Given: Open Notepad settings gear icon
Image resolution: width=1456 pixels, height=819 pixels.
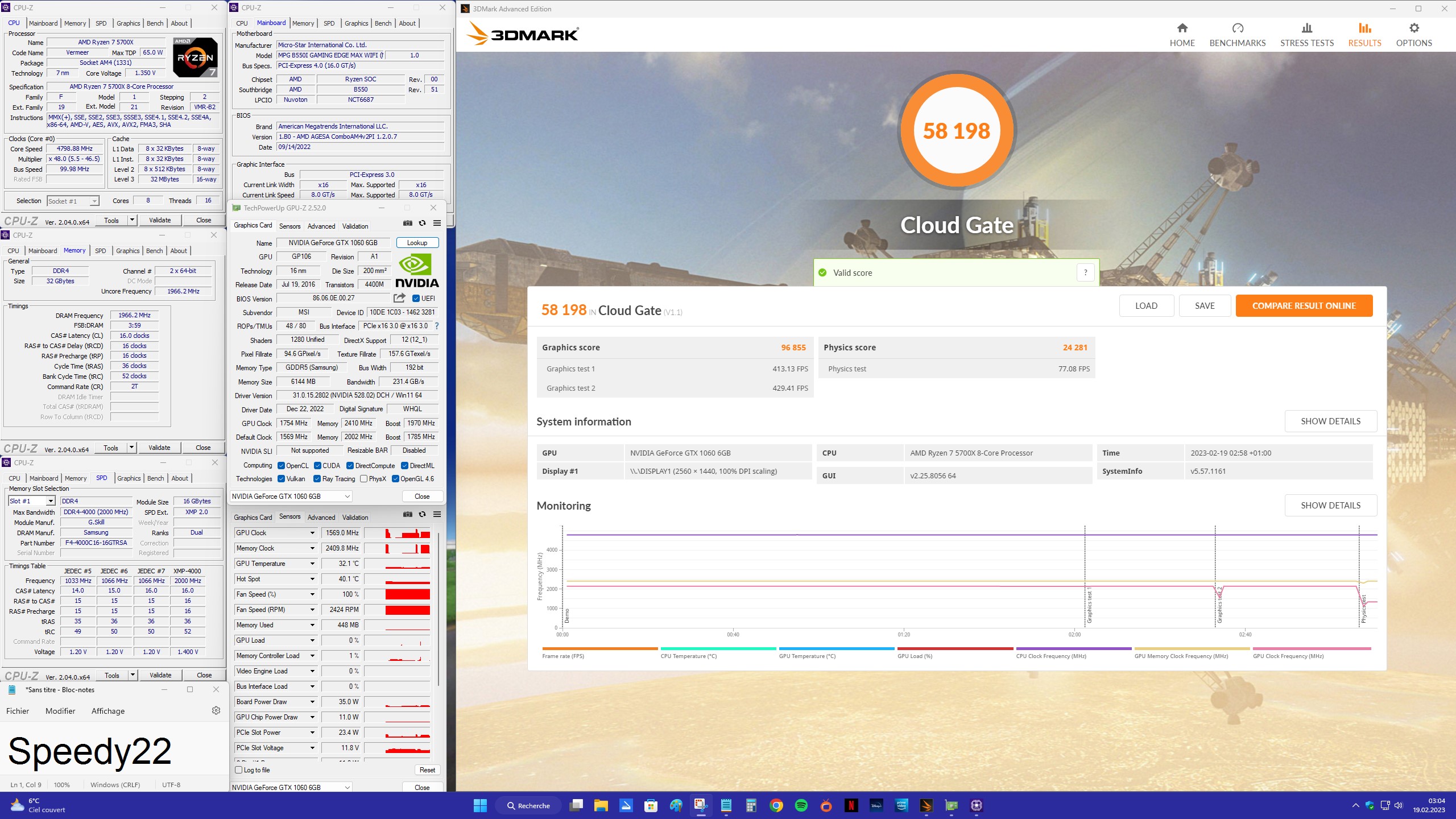Looking at the screenshot, I should 216,710.
